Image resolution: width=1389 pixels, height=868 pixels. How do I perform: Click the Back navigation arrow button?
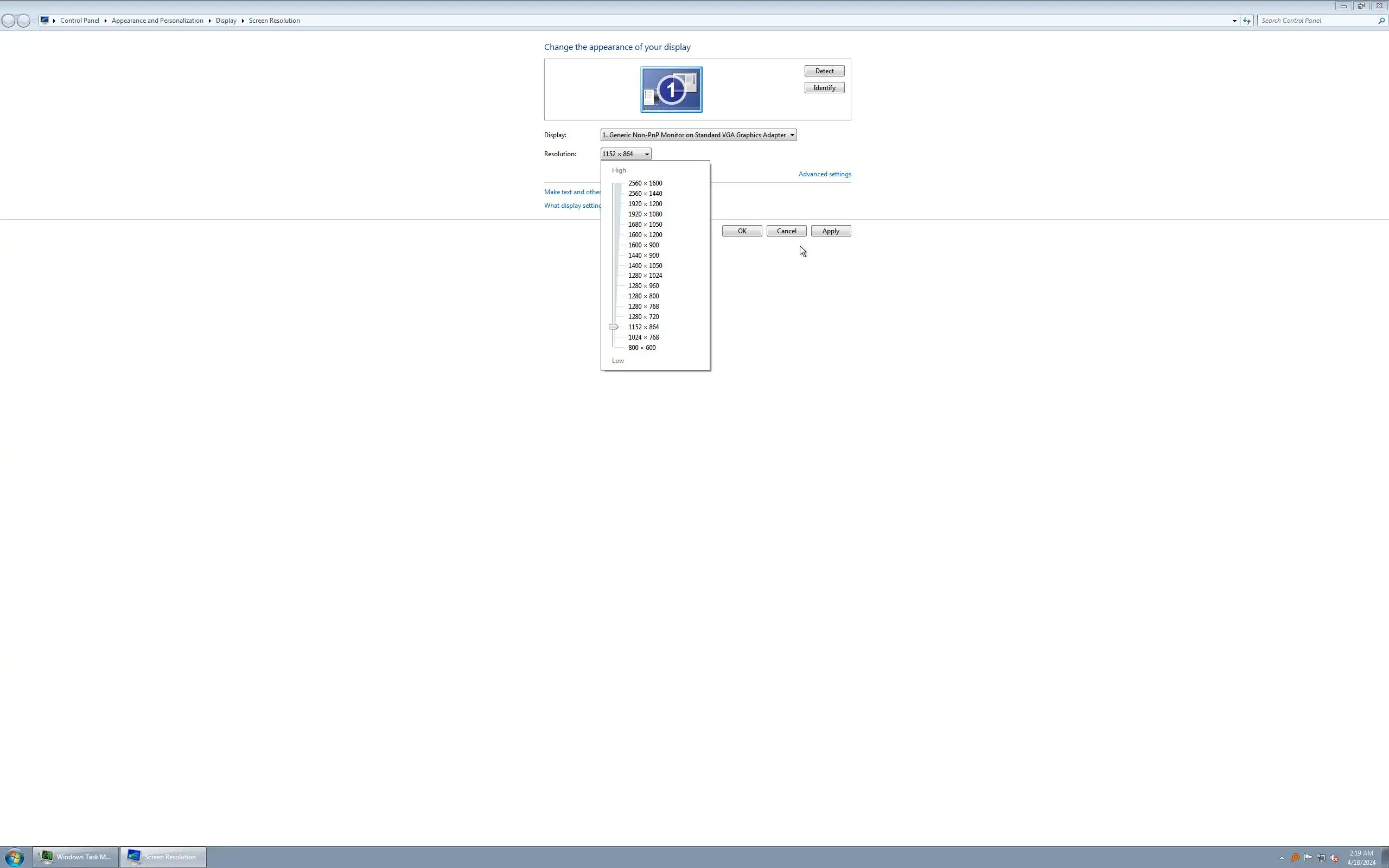tap(9, 21)
